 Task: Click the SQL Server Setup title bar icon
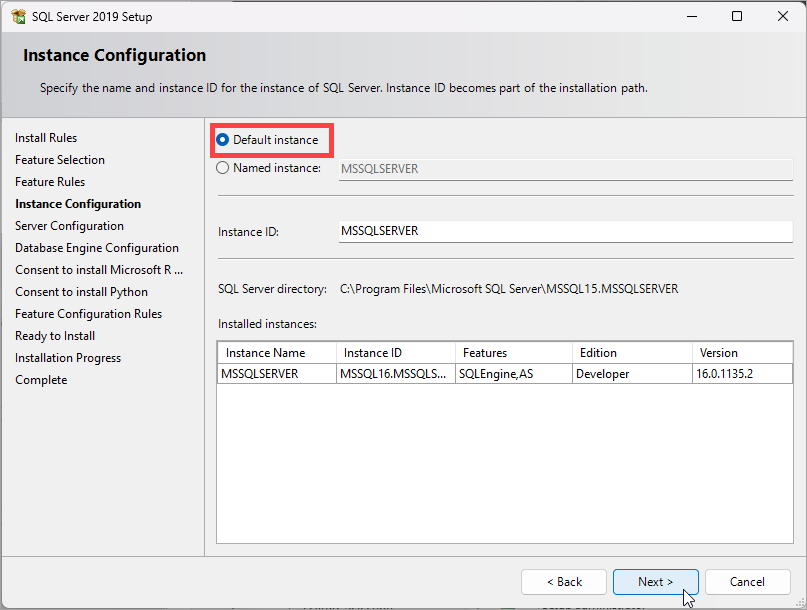coord(19,16)
